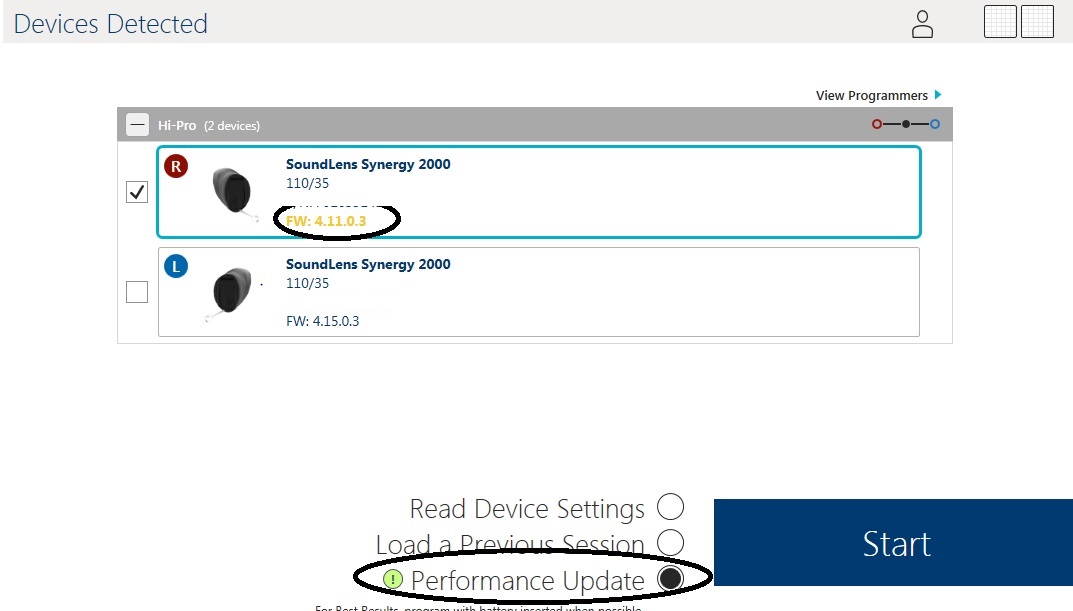Image resolution: width=1073 pixels, height=611 pixels.
Task: Click the right grid panel icon
Action: click(1037, 22)
